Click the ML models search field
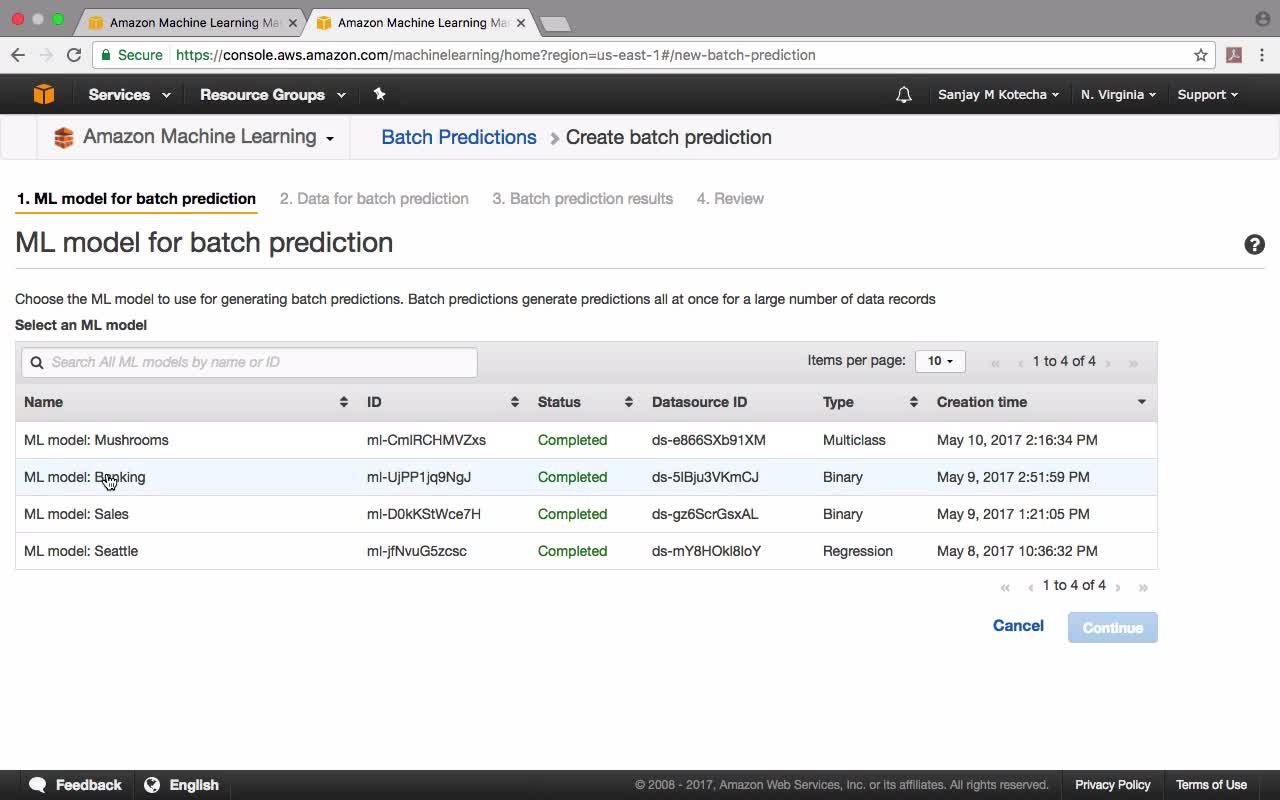 tap(249, 362)
